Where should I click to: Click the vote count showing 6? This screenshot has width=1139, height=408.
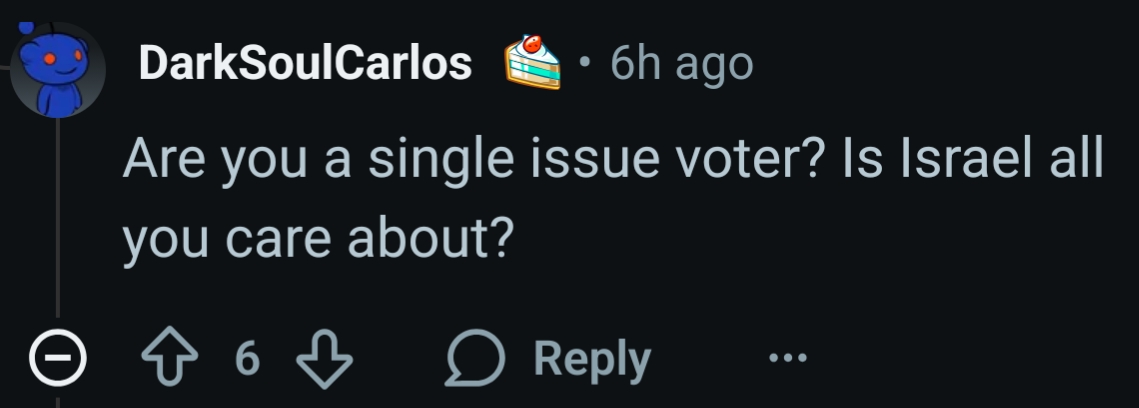tap(247, 358)
